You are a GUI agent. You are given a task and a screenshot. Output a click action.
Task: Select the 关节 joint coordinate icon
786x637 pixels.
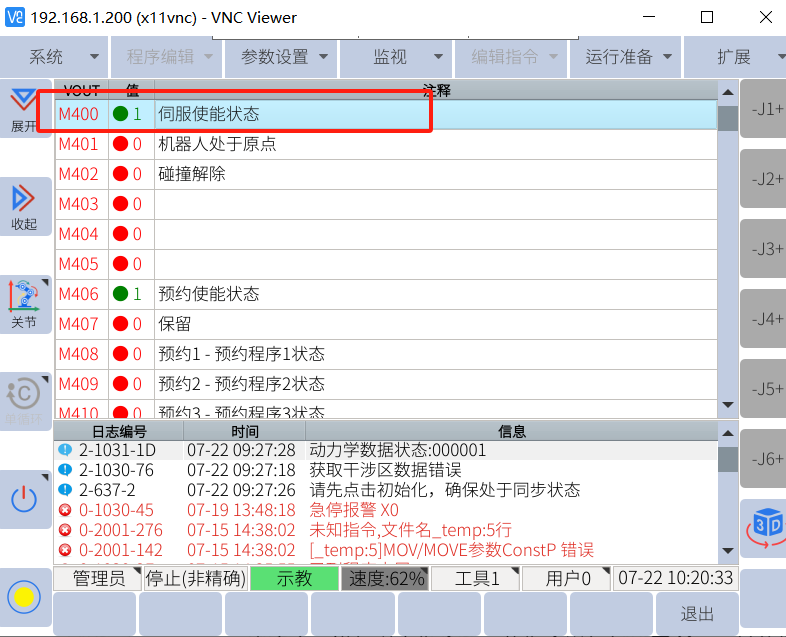tap(23, 305)
